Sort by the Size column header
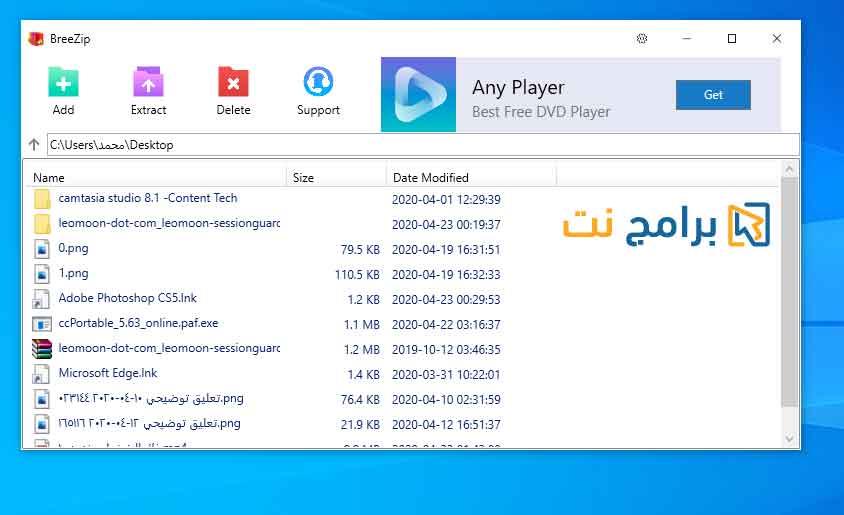Screen dimensions: 844x515 point(303,178)
